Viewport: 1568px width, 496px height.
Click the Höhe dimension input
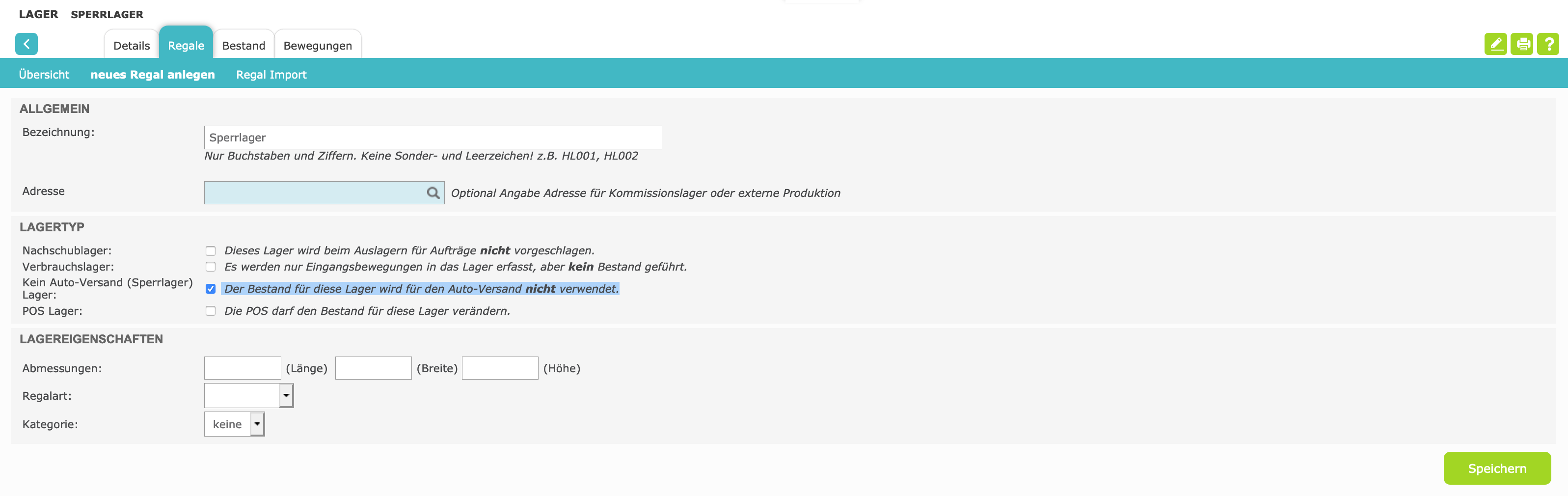(x=500, y=368)
